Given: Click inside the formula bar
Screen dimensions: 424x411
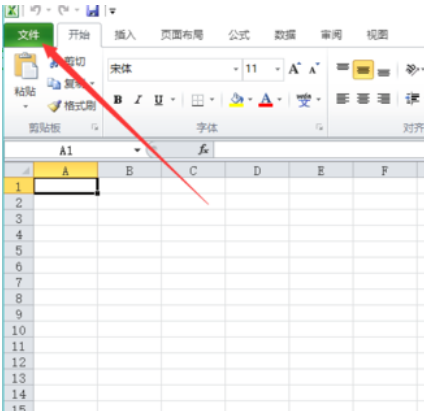Looking at the screenshot, I should point(319,150).
